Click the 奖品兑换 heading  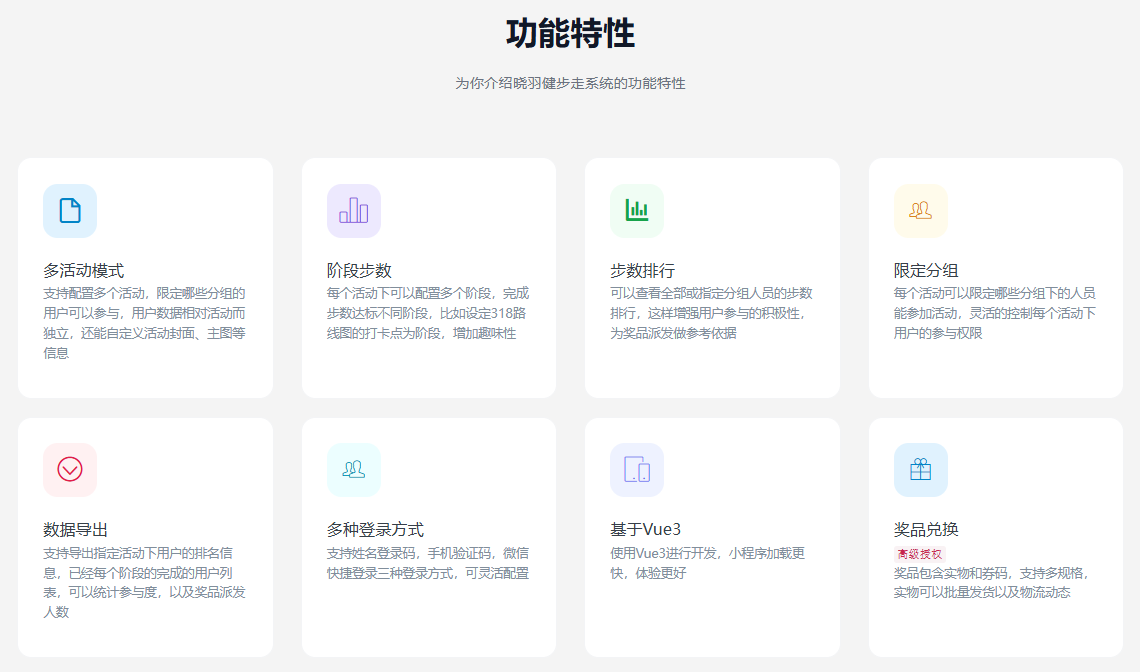[x=926, y=530]
